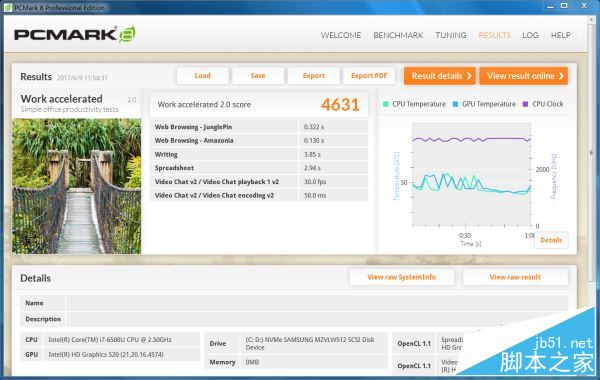The width and height of the screenshot is (600, 380).
Task: Maximize the PCMark 8 window
Action: [564, 5]
